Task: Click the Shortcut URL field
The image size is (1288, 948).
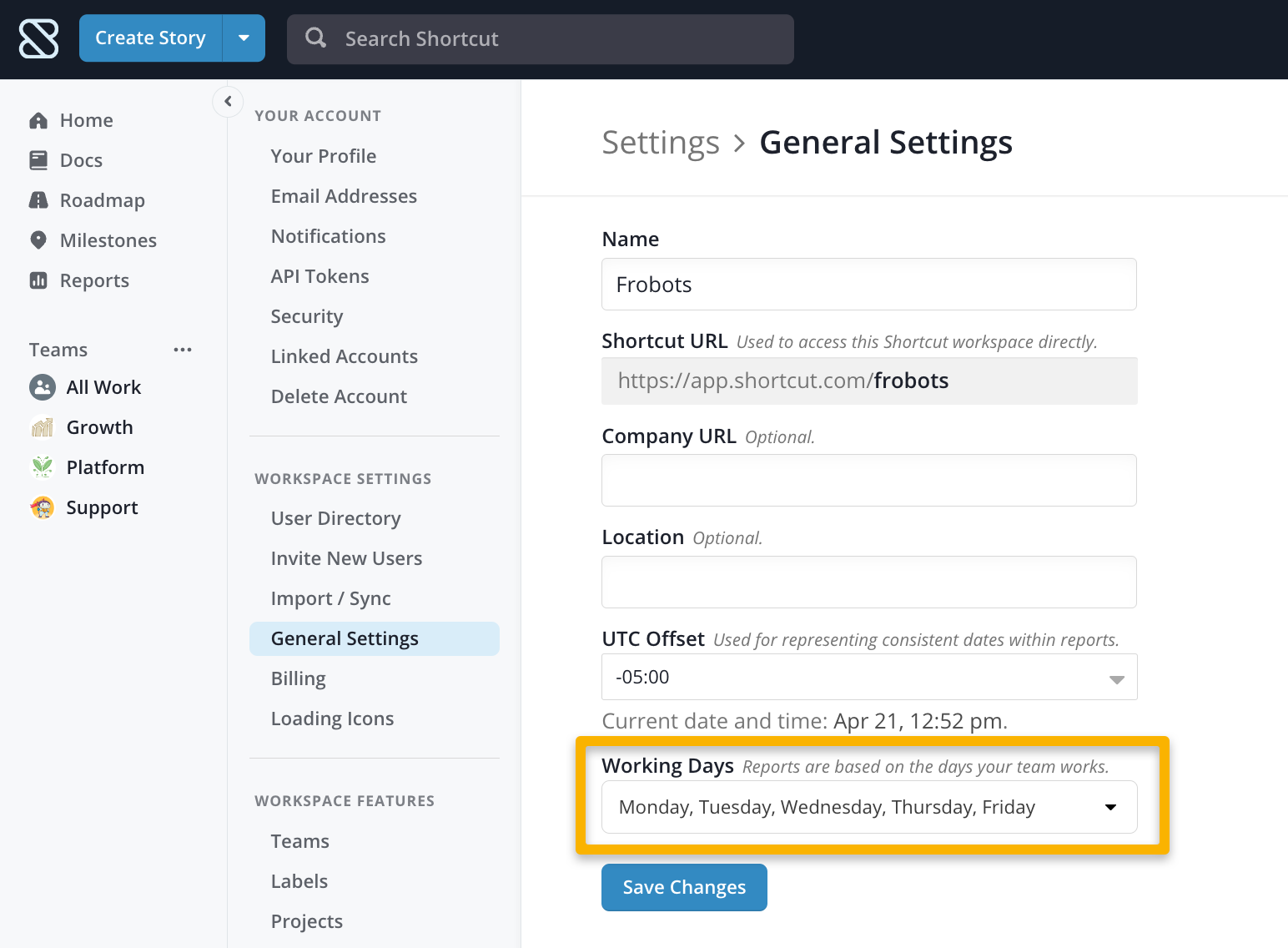Action: point(869,381)
